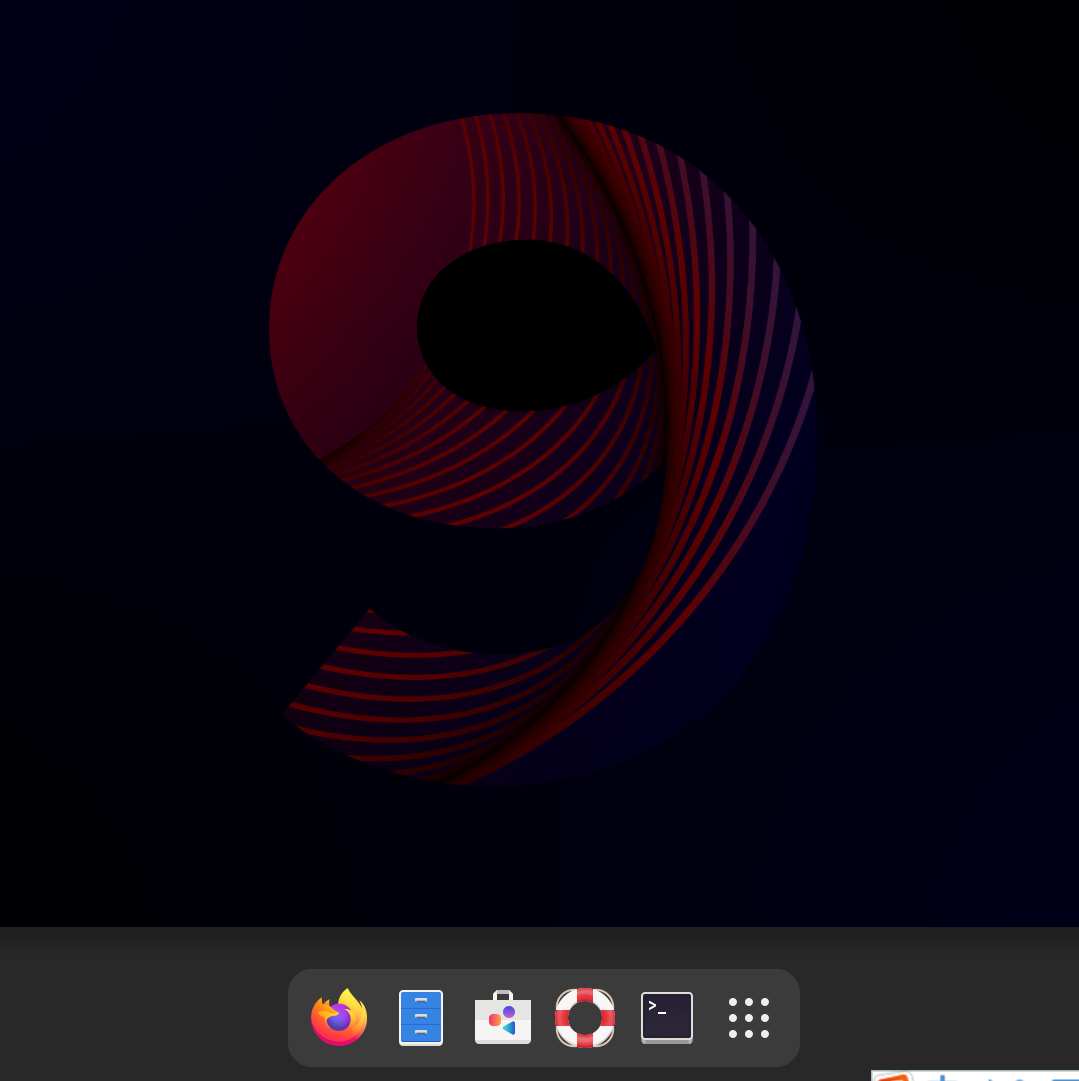
Task: Launch Firefox from the dock
Action: point(339,1018)
